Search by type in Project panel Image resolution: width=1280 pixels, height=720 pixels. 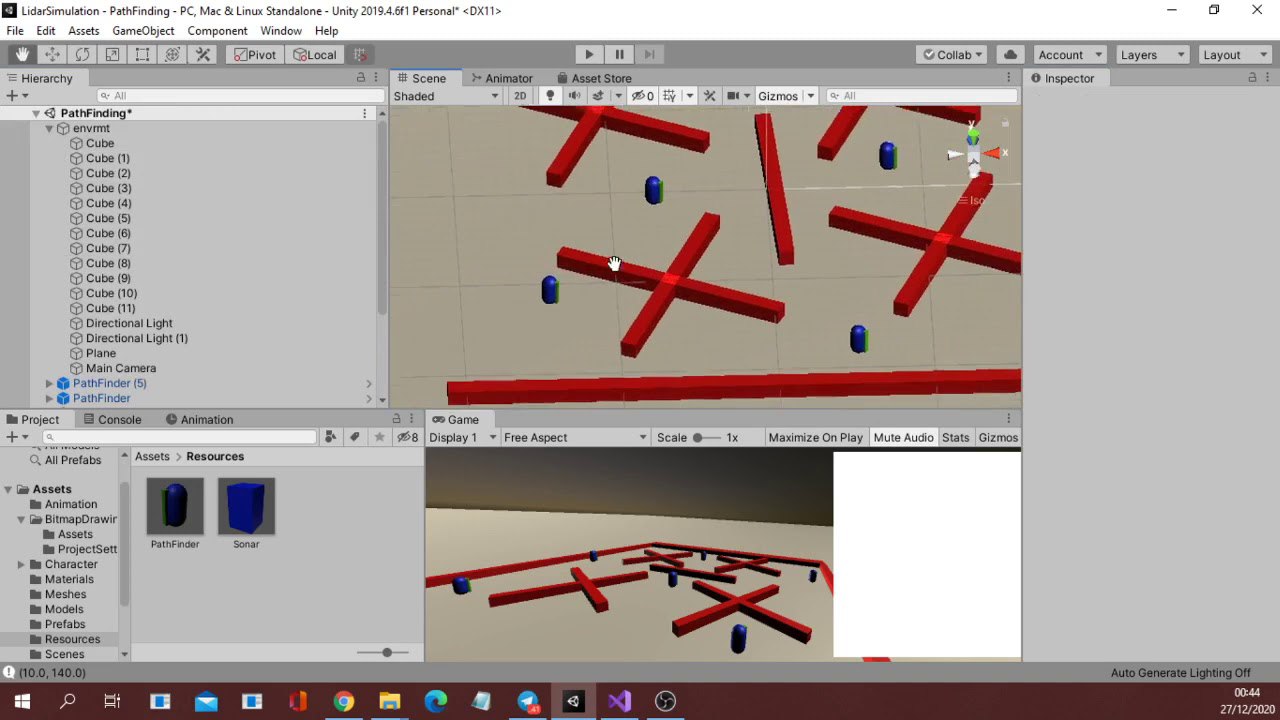click(330, 437)
